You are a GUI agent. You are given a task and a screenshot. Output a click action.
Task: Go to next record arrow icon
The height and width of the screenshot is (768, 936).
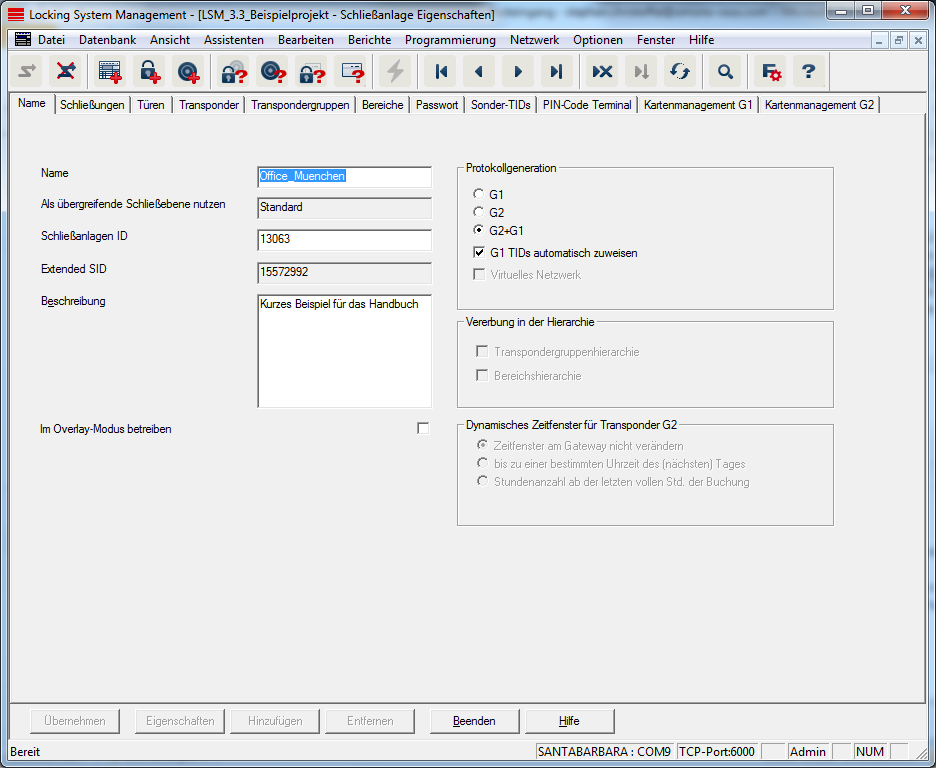518,72
